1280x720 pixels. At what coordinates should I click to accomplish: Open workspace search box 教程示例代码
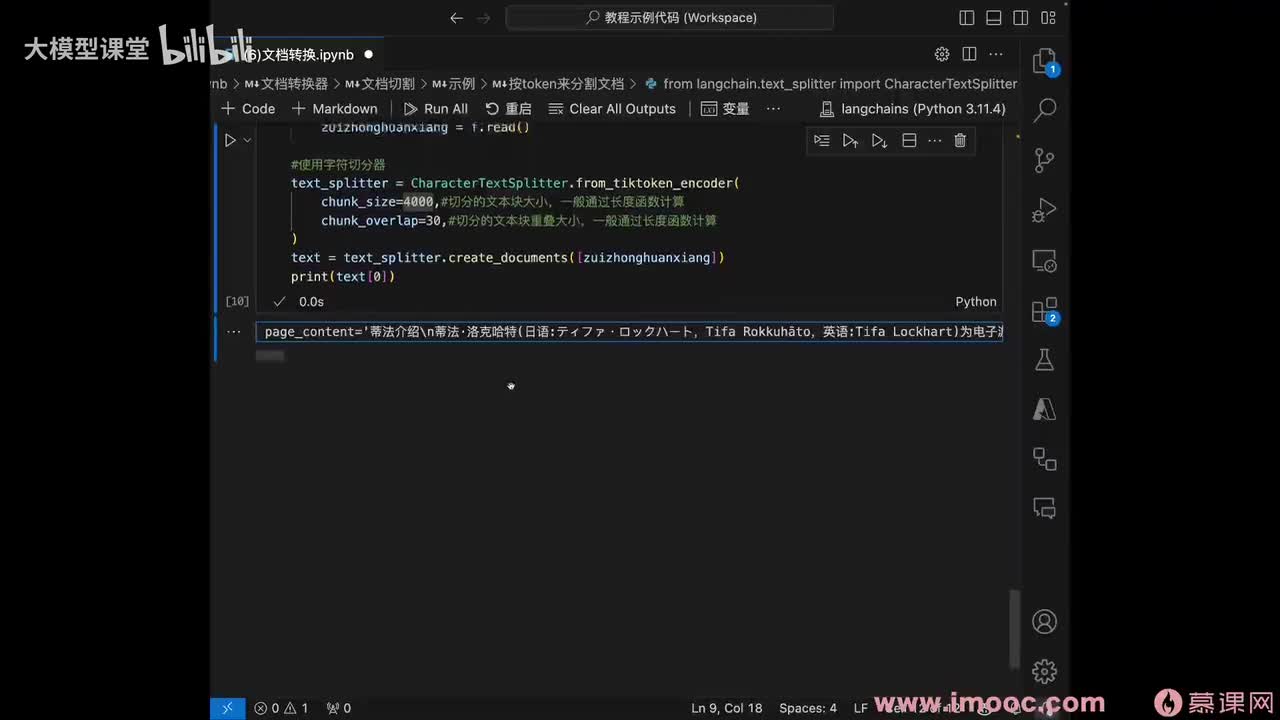(670, 17)
